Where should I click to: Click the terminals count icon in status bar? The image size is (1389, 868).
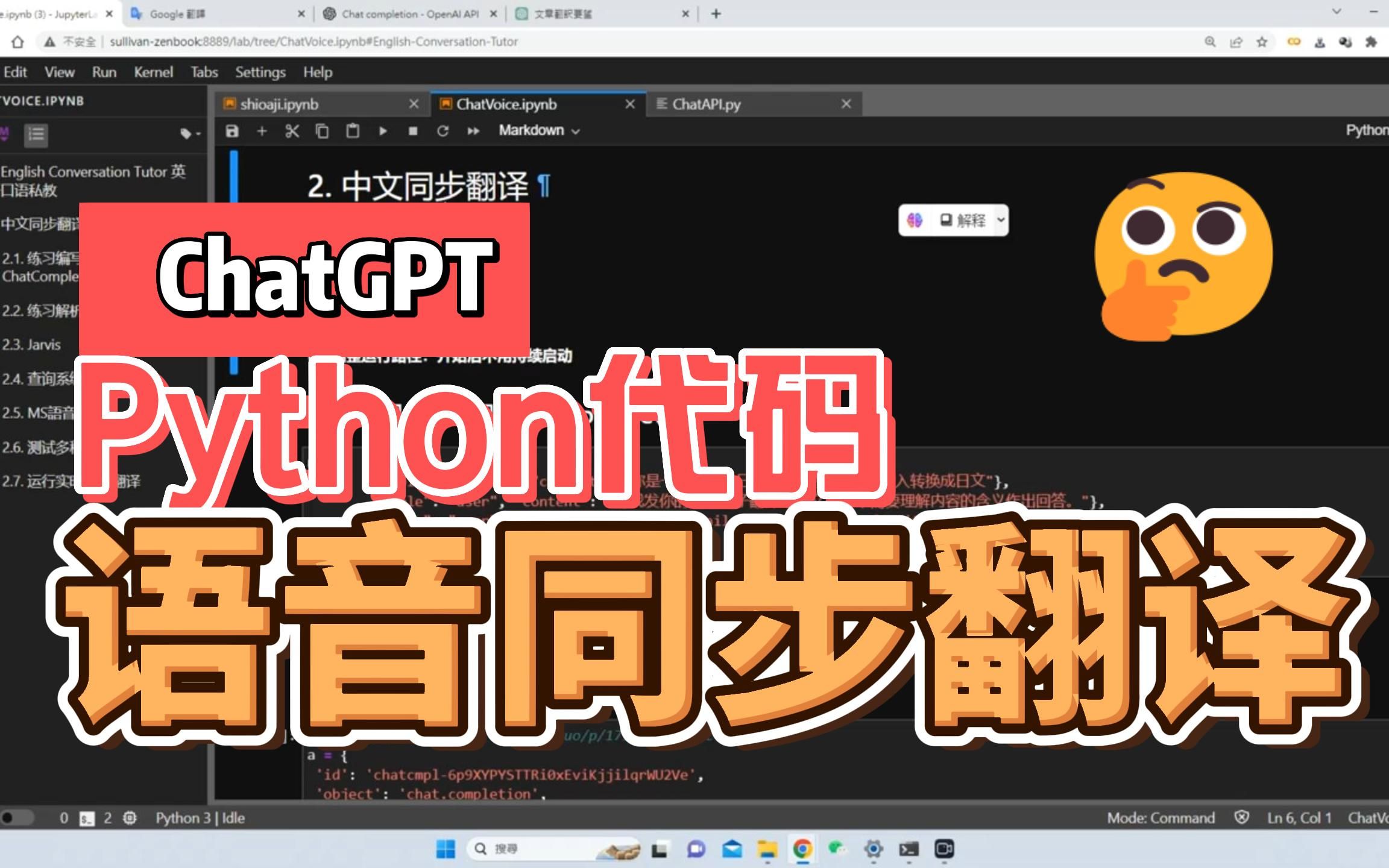(x=87, y=819)
